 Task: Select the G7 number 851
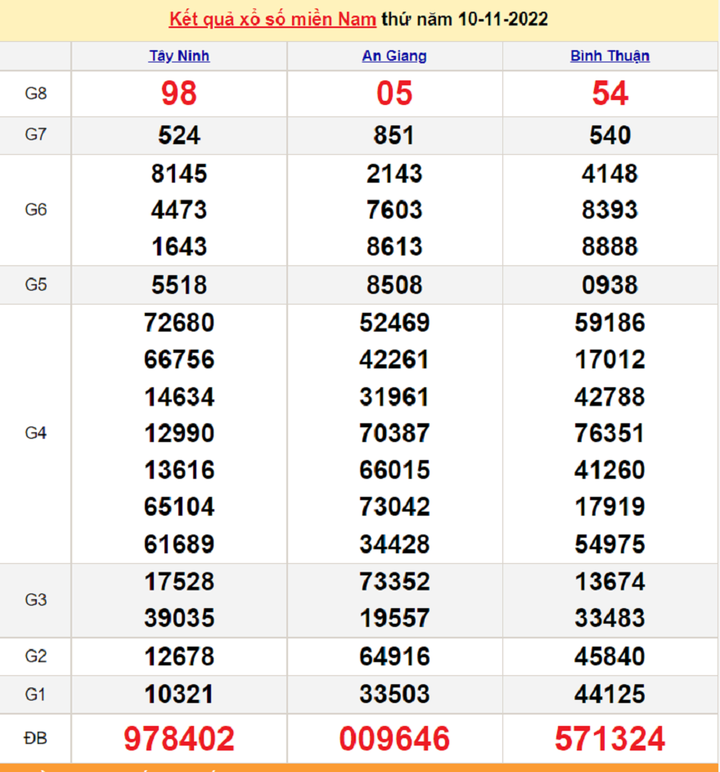pyautogui.click(x=394, y=136)
